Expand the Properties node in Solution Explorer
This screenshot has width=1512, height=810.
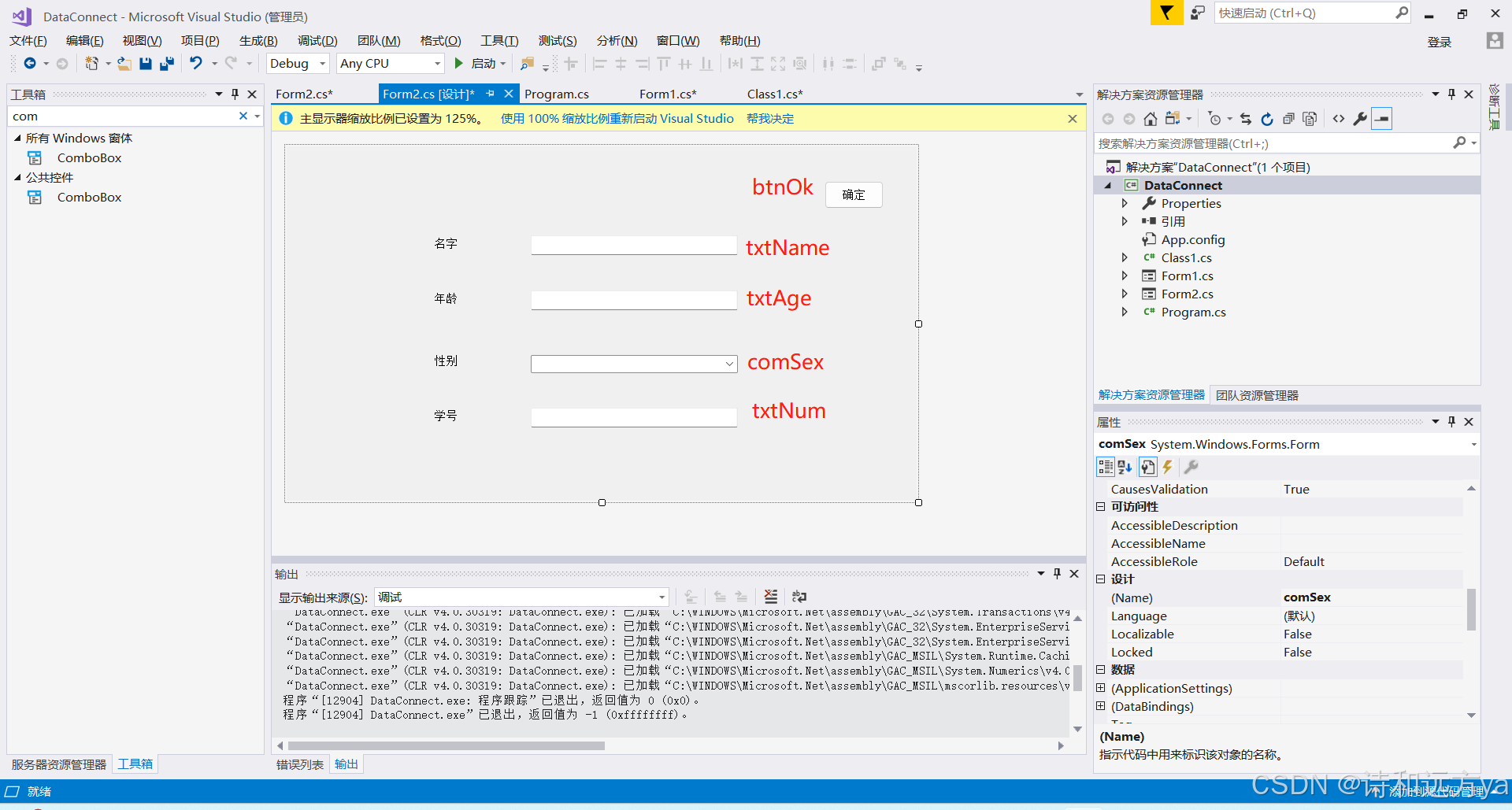(x=1125, y=203)
